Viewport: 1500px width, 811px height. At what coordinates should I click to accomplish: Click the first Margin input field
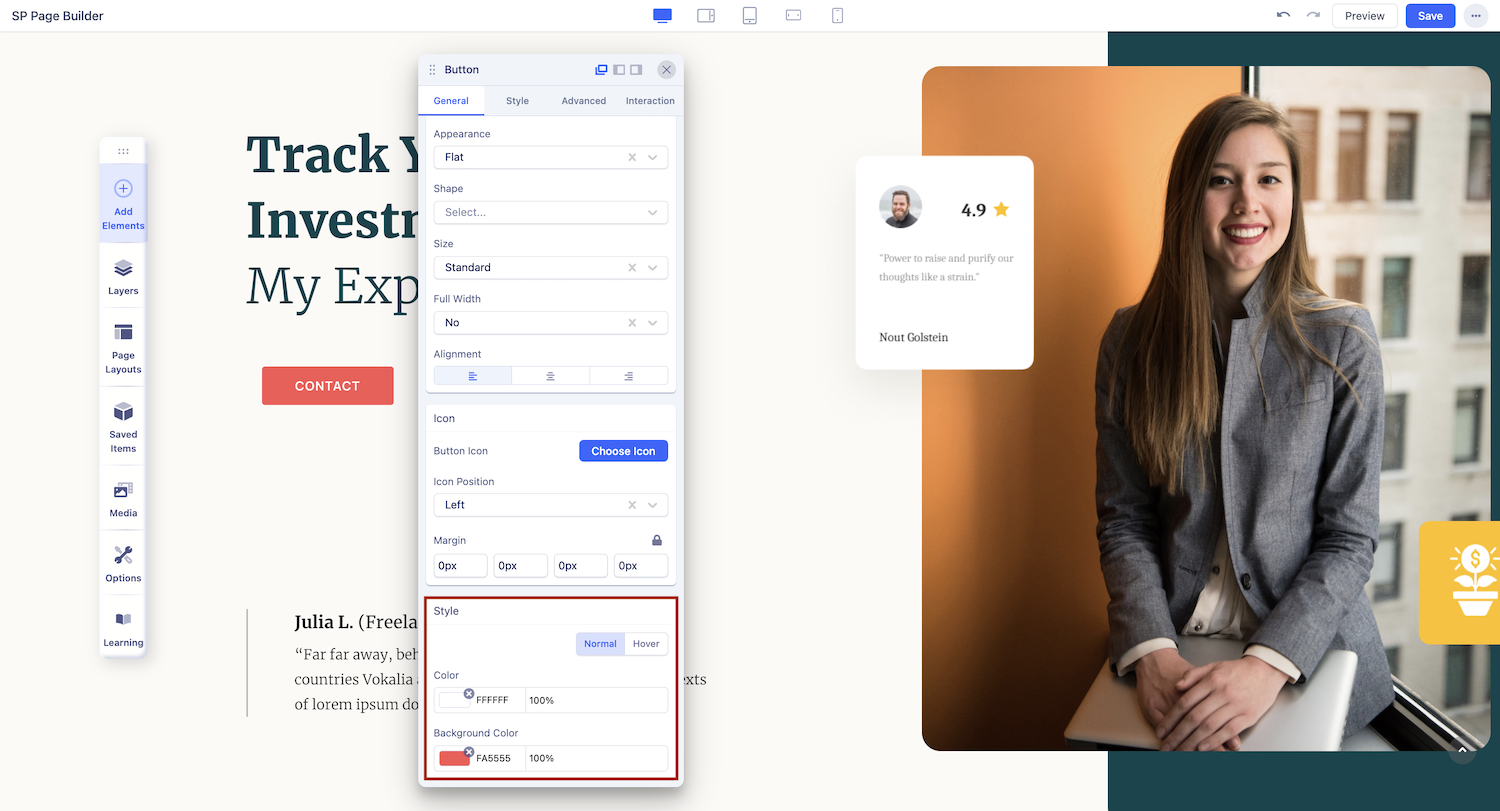coord(460,566)
